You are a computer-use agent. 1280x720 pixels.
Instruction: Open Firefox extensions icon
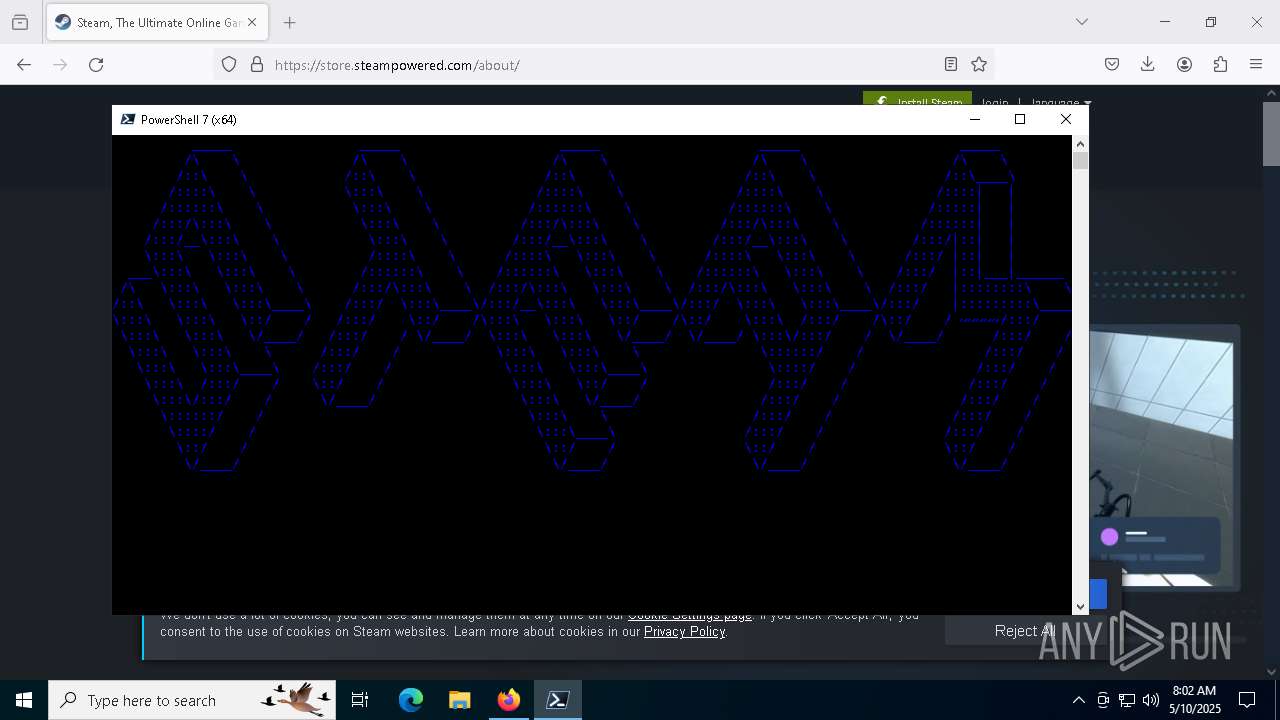(1220, 64)
